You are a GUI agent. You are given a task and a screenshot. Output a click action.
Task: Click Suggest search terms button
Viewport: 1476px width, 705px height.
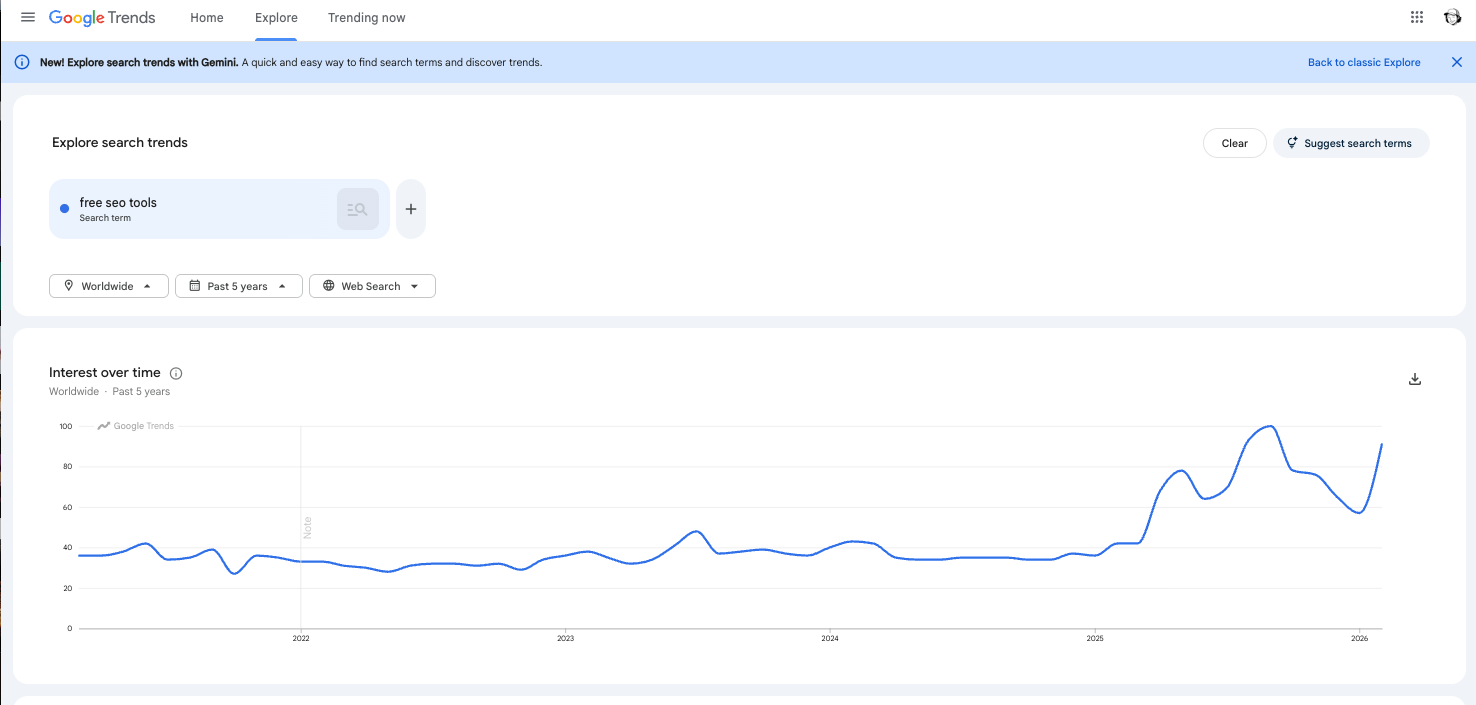(x=1351, y=143)
